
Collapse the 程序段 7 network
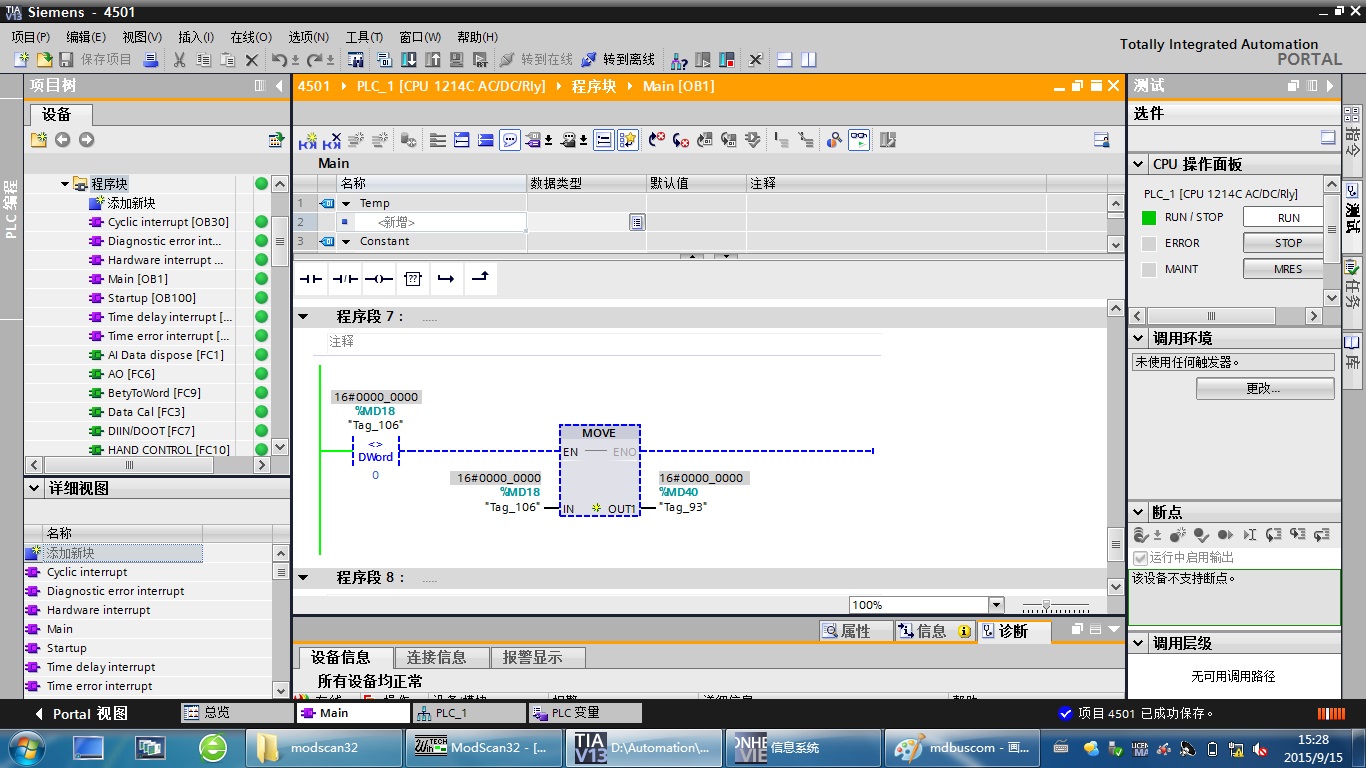303,317
